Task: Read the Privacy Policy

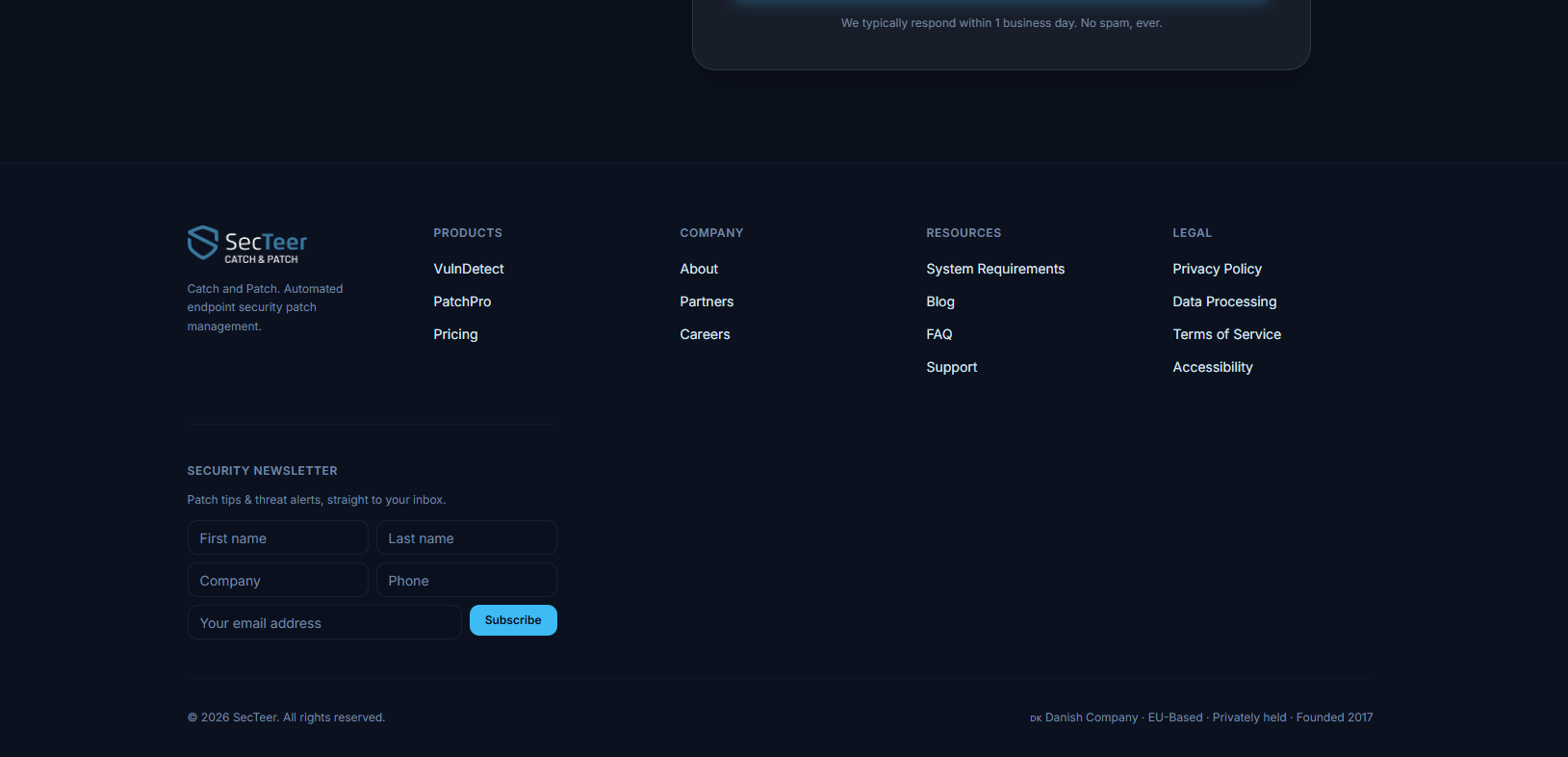Action: [x=1217, y=269]
